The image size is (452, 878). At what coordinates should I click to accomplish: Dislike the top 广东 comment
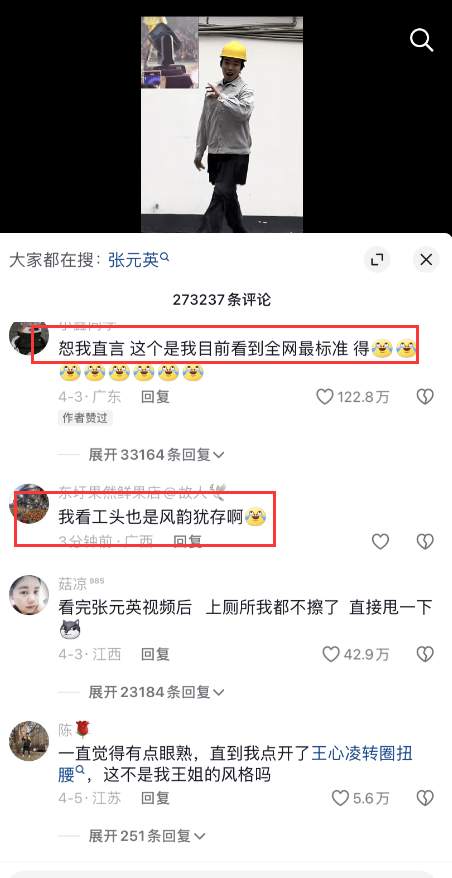tap(425, 397)
